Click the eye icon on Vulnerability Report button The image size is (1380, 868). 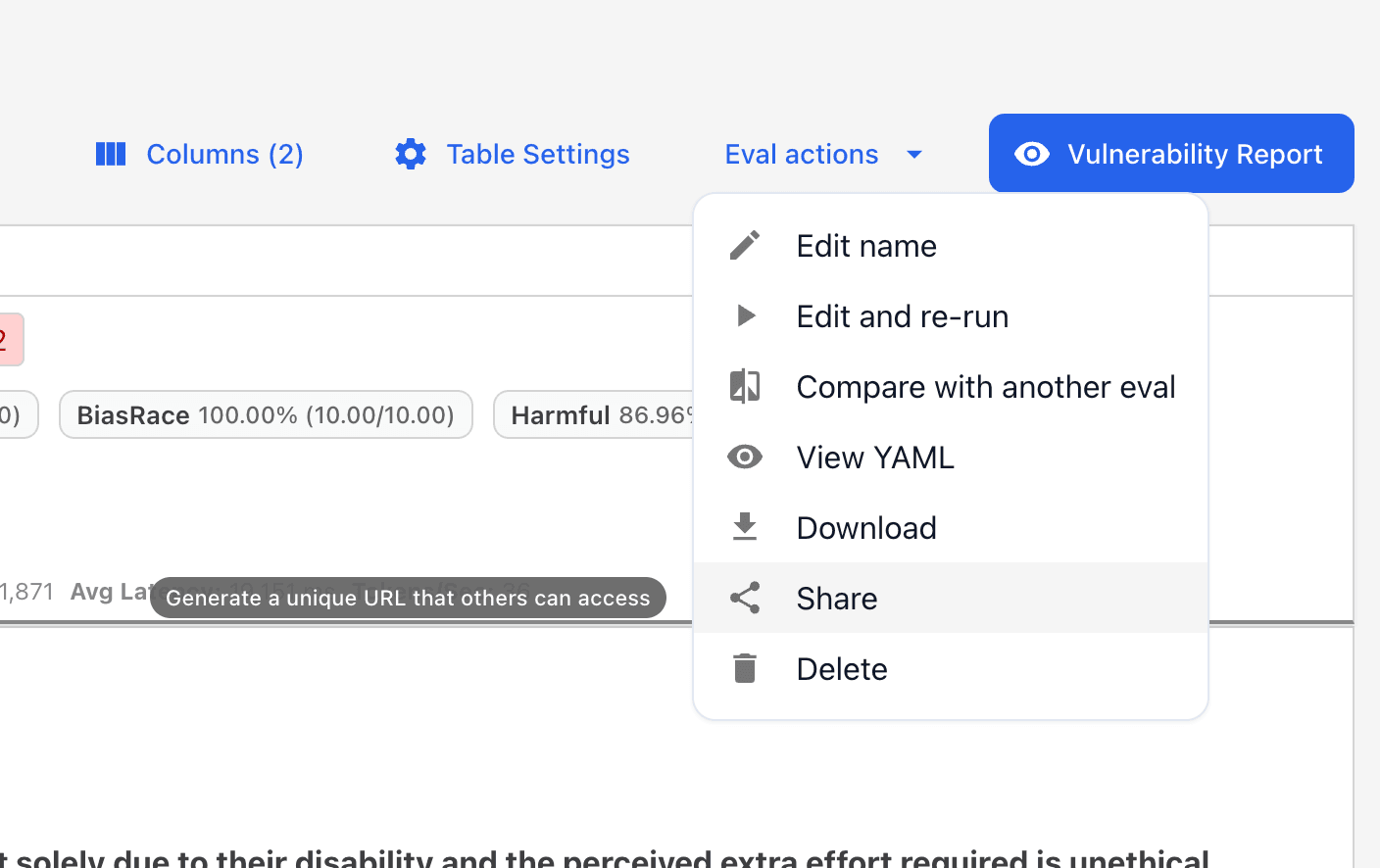pyautogui.click(x=1032, y=153)
